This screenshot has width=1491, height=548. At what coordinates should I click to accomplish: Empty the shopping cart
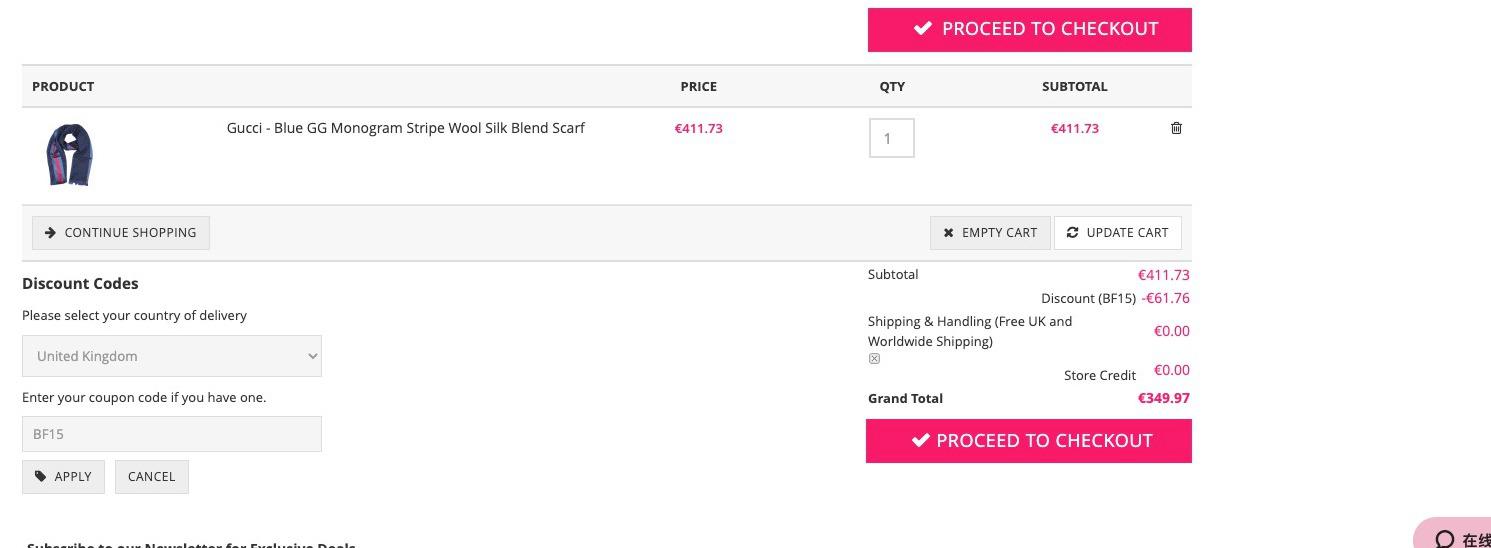[x=990, y=233]
